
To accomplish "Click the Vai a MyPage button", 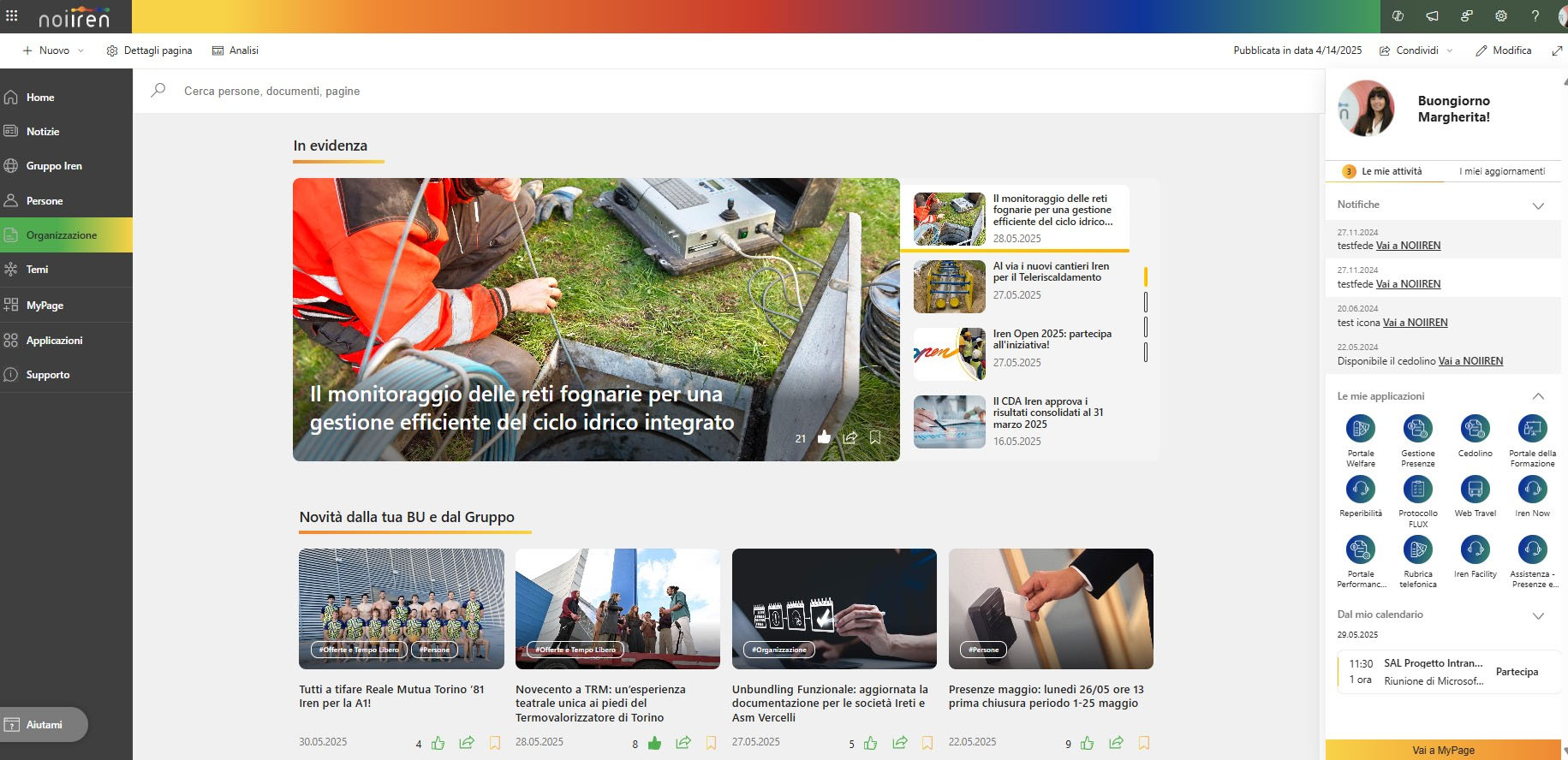I will (1443, 750).
